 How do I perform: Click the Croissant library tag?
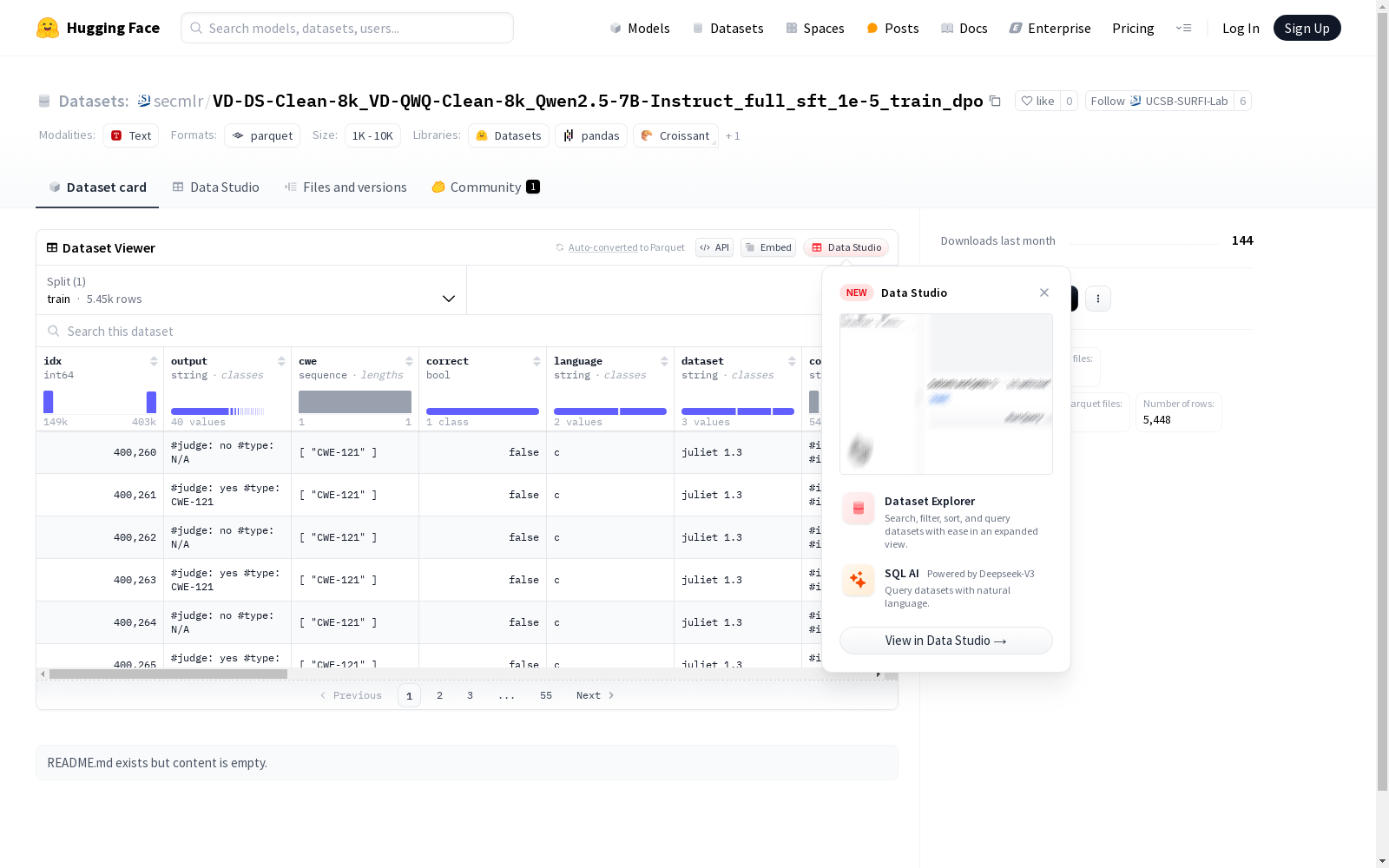click(675, 135)
